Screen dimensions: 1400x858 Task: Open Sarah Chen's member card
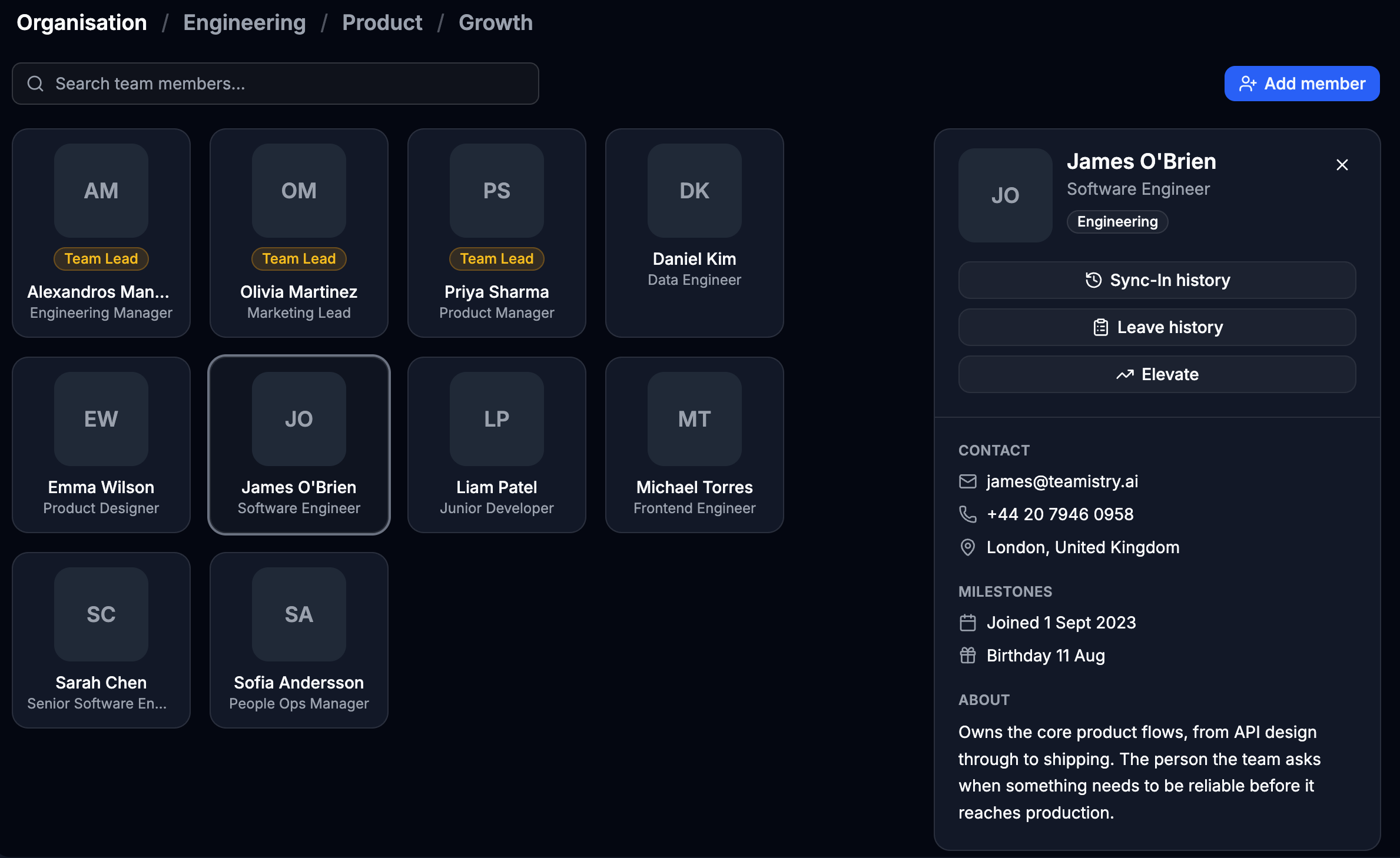(101, 640)
